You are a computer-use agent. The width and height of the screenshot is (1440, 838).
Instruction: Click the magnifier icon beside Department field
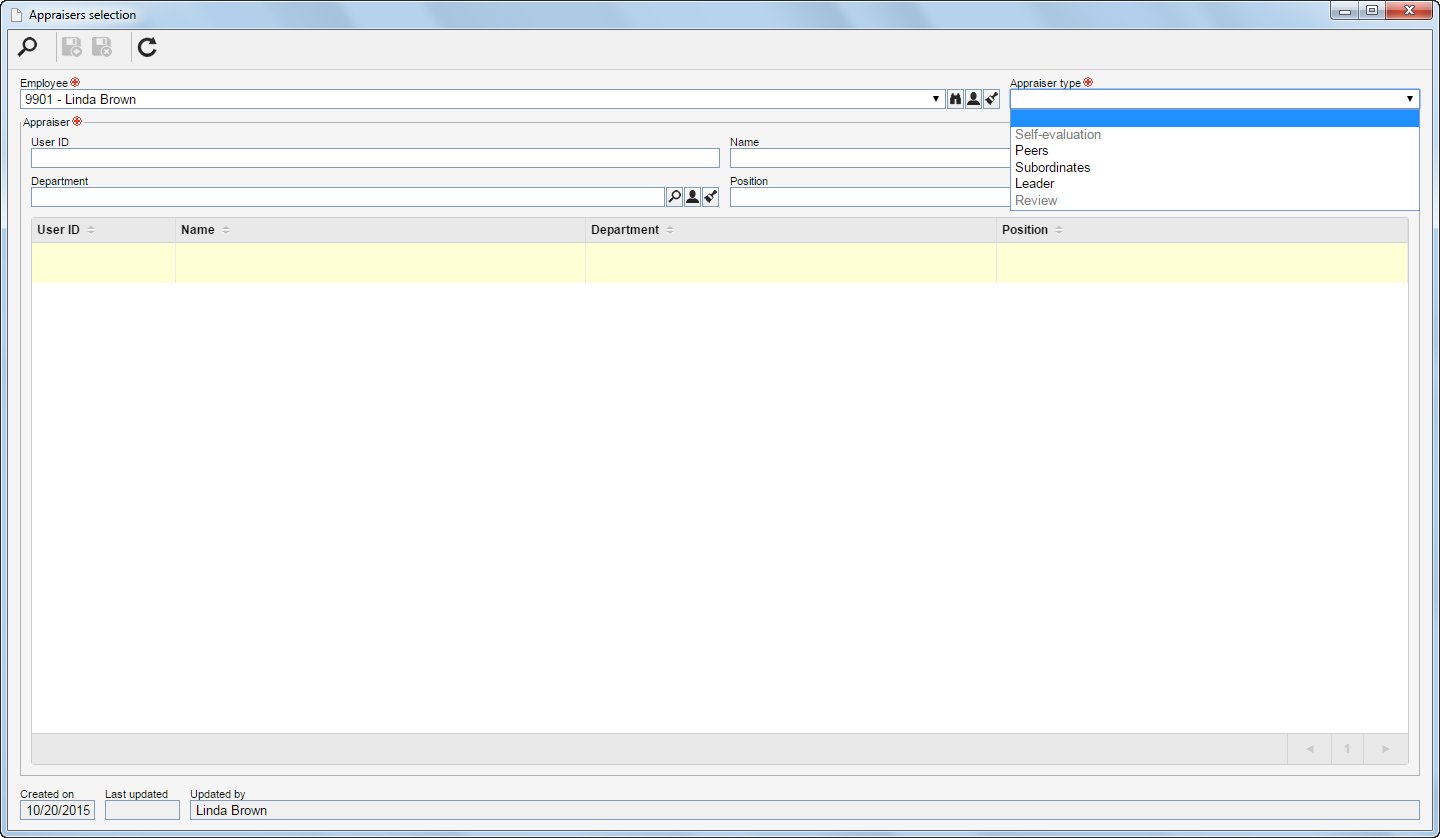point(674,197)
